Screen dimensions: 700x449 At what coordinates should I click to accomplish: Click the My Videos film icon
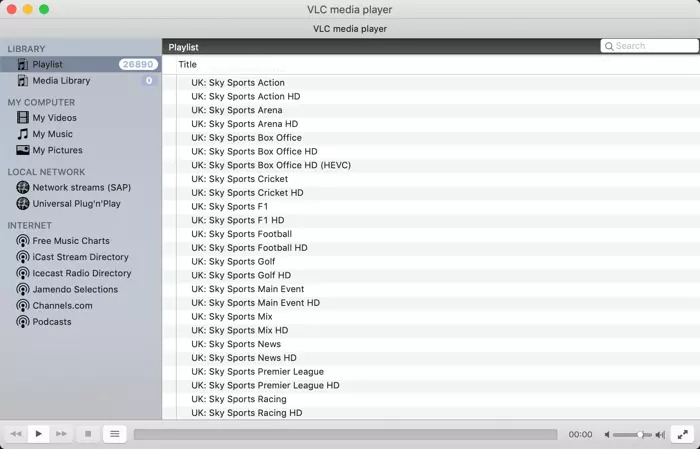22,118
